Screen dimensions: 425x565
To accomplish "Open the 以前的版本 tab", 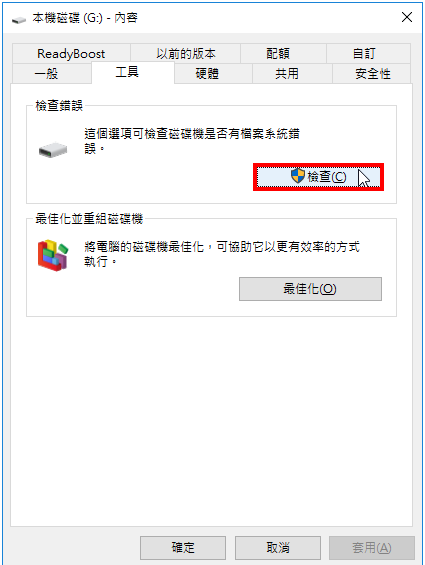I will coord(185,54).
